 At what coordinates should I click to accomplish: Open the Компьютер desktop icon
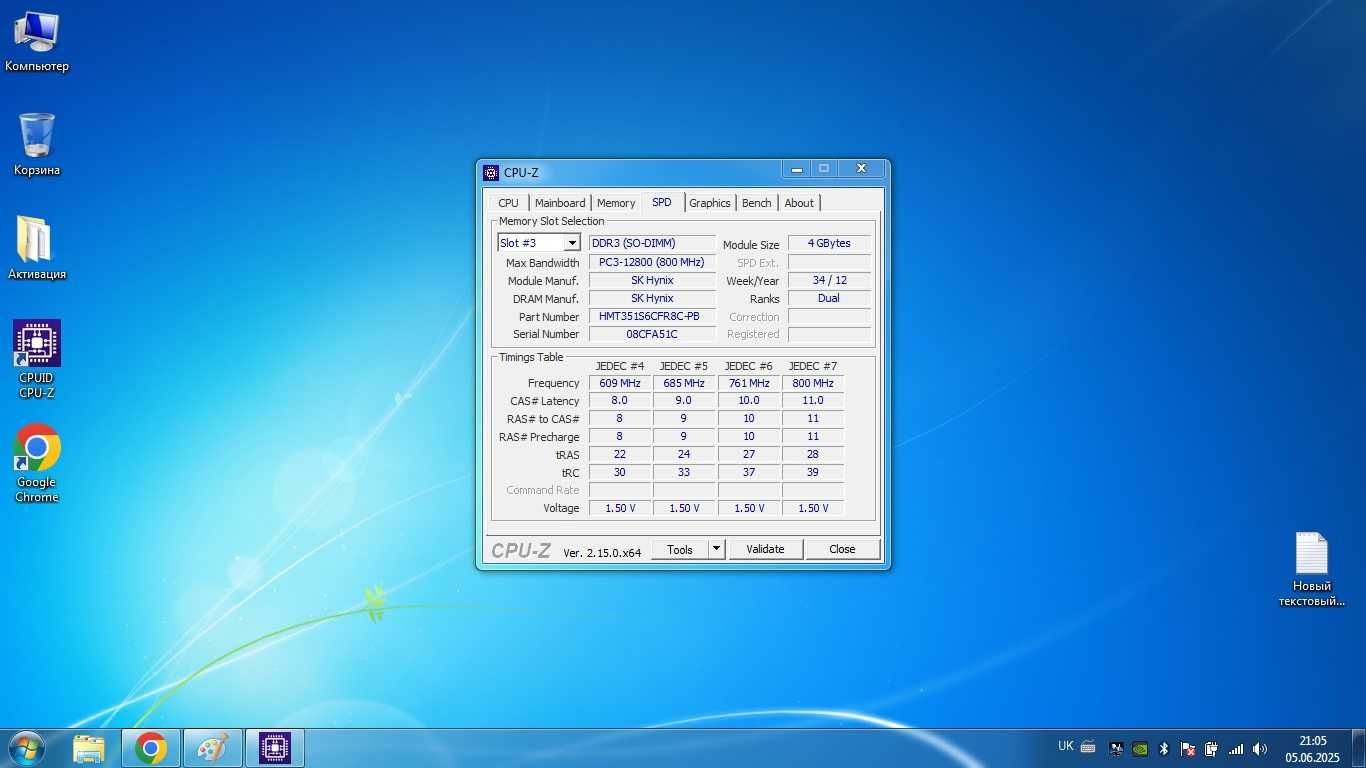click(37, 42)
